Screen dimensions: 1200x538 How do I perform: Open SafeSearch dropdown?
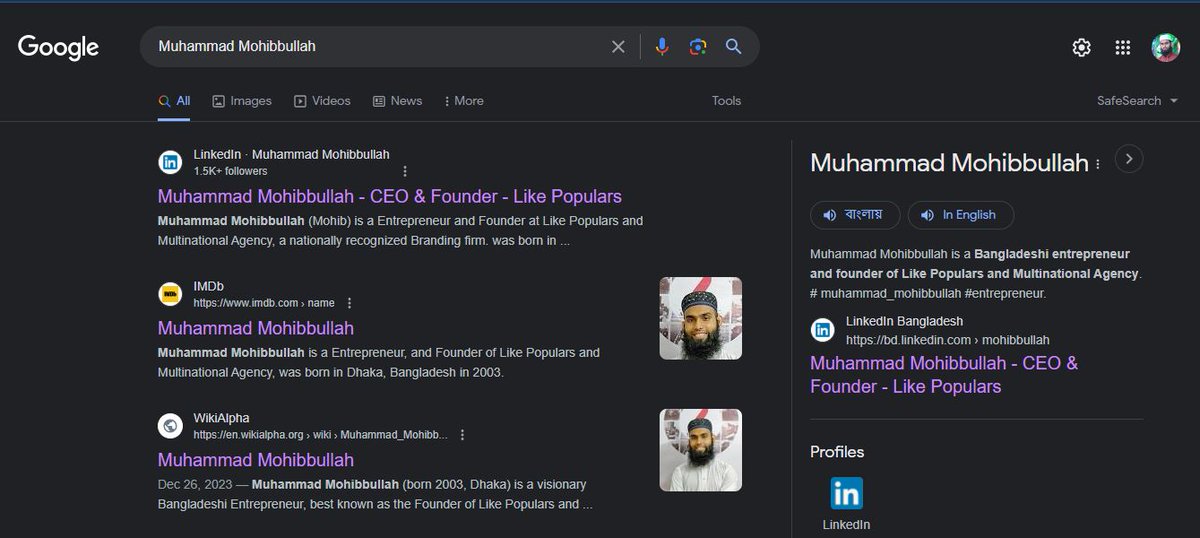[x=1137, y=101]
